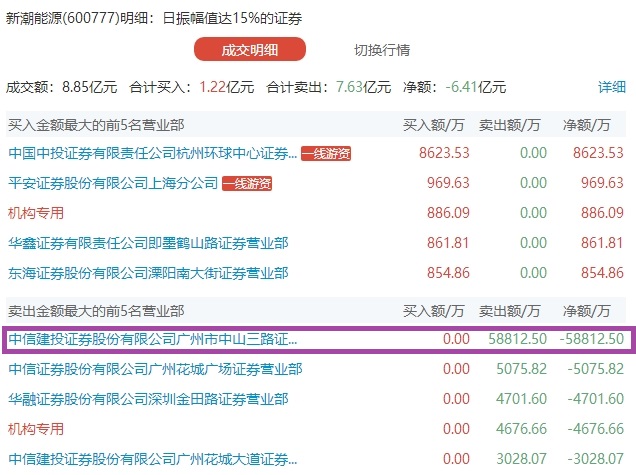Select the 成交明细 tab
This screenshot has width=636, height=475.
[x=250, y=50]
